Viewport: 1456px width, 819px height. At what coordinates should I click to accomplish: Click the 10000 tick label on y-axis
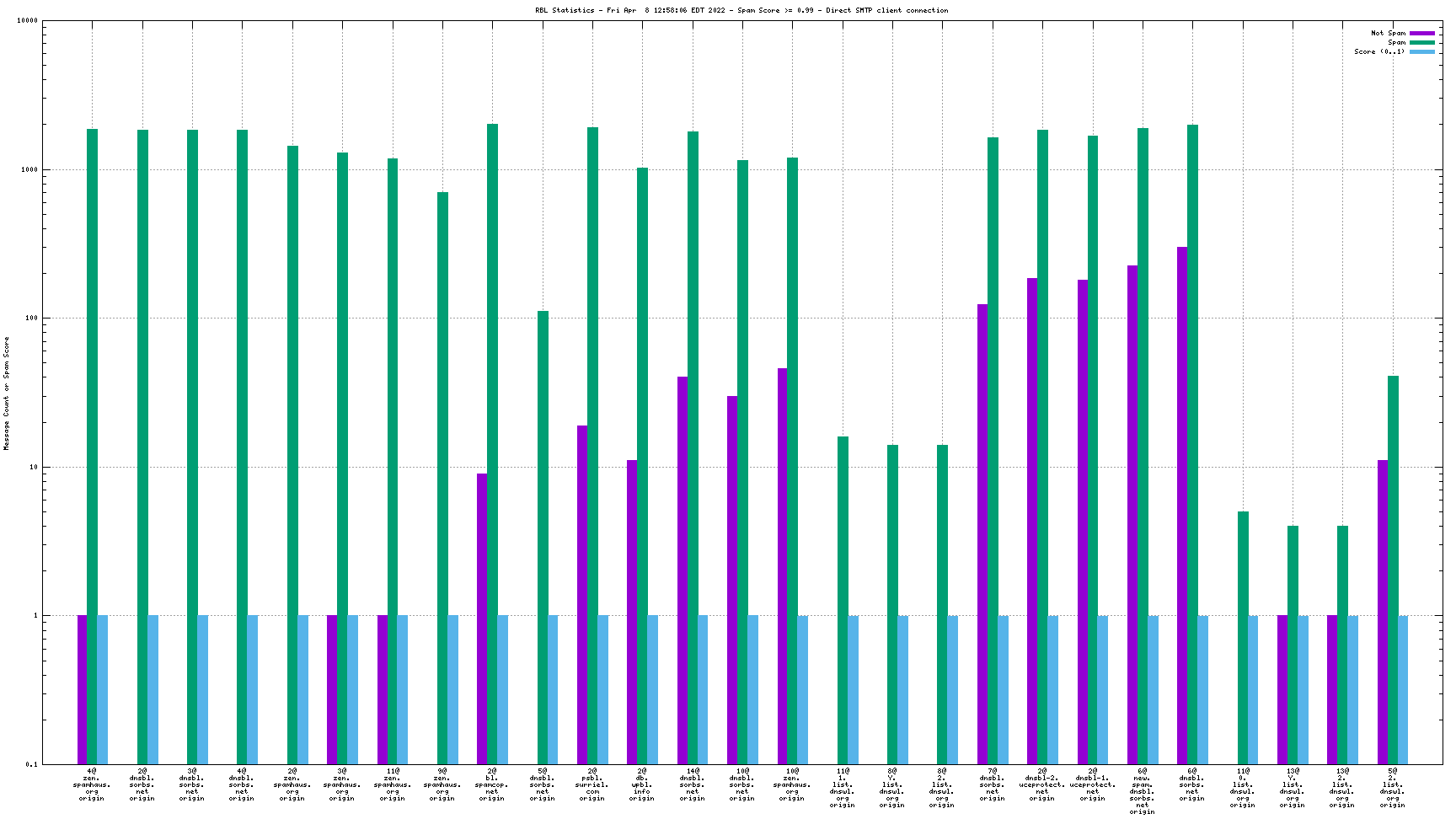[28, 21]
